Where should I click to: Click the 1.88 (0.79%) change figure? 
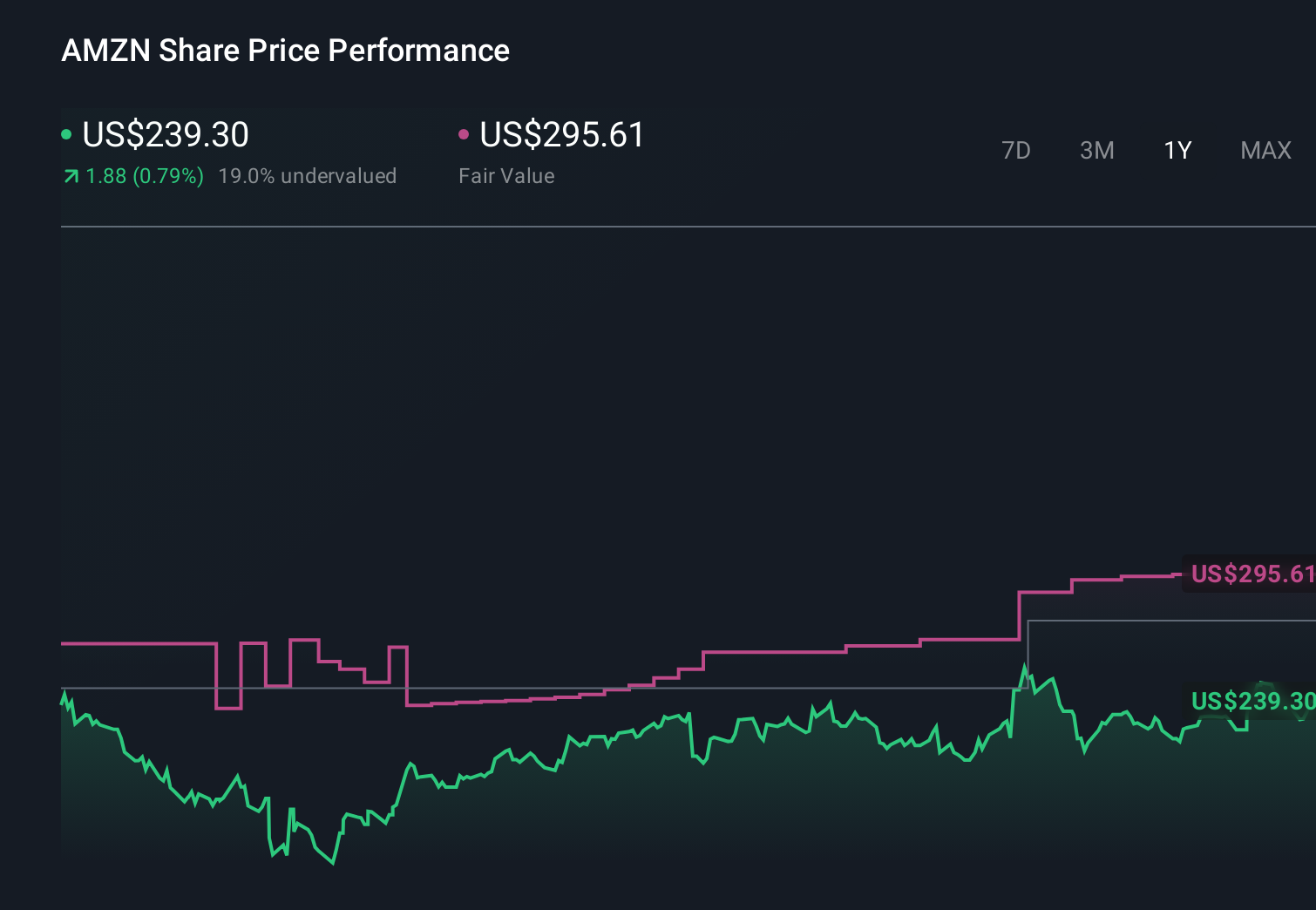[x=144, y=175]
